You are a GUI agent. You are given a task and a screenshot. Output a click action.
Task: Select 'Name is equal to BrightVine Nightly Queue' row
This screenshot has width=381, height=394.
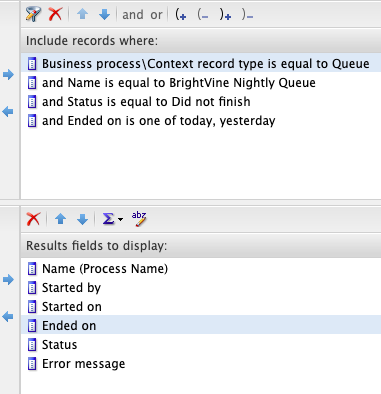(201, 82)
